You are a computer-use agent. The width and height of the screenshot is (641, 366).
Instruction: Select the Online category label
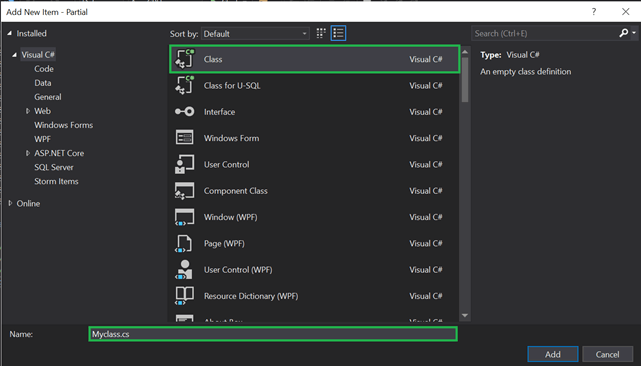coord(28,203)
